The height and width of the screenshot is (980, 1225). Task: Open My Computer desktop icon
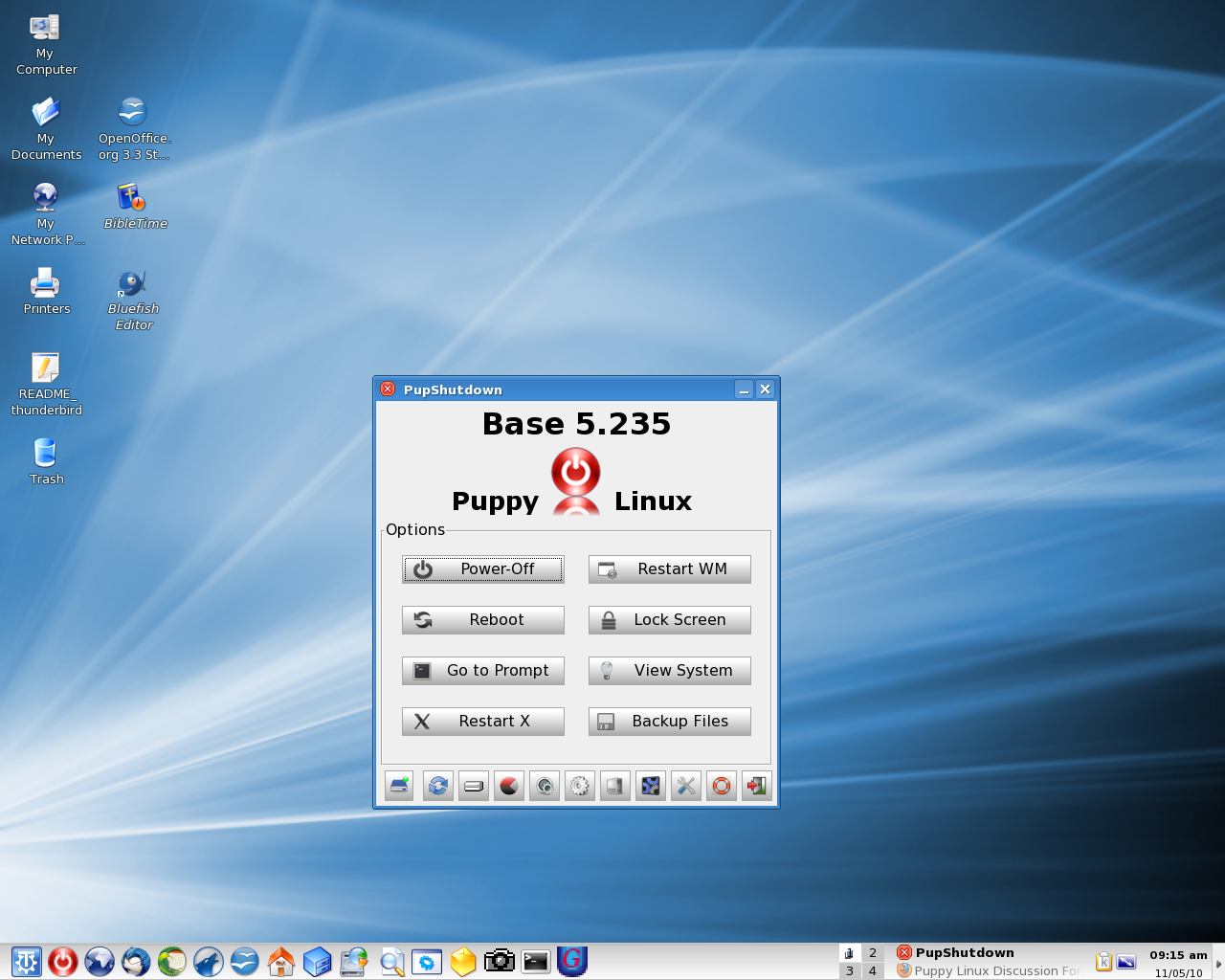coord(45,44)
